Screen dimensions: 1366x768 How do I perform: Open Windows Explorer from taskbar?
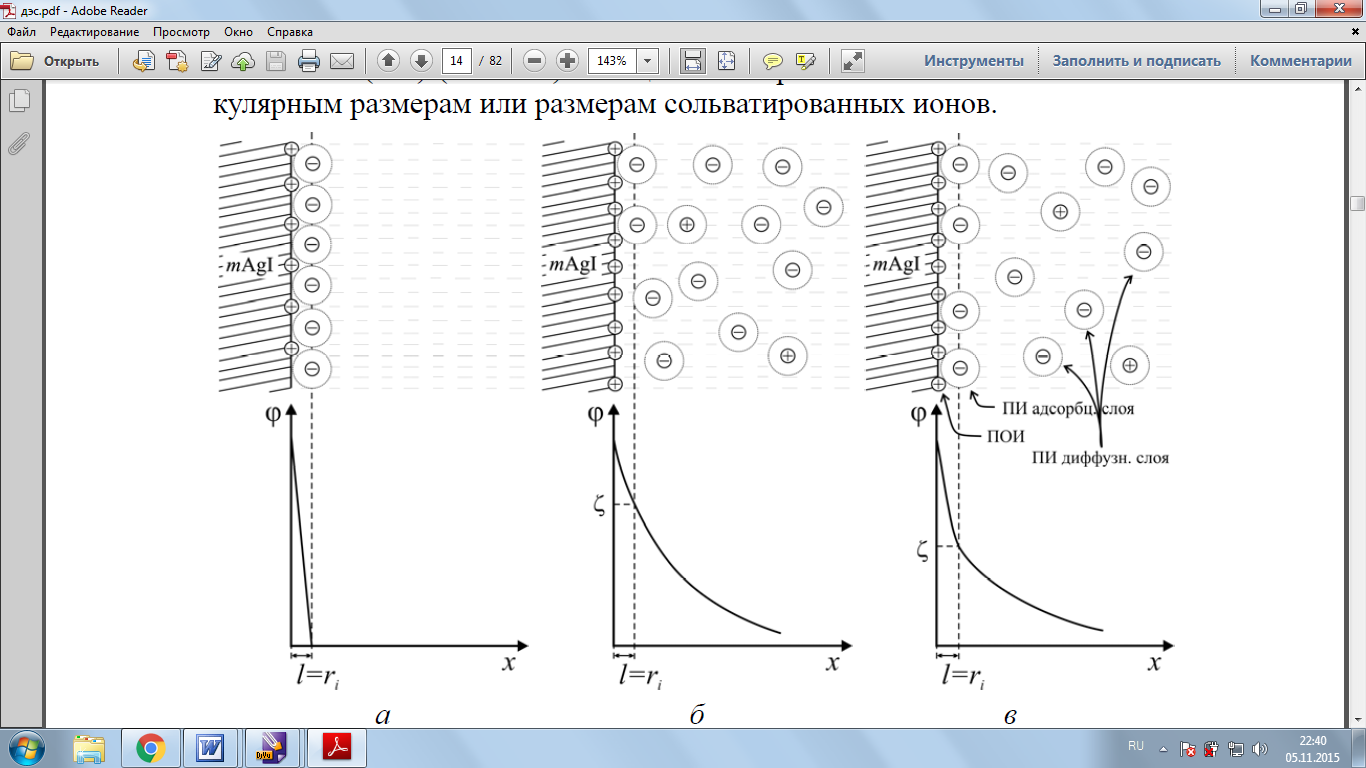pos(89,747)
